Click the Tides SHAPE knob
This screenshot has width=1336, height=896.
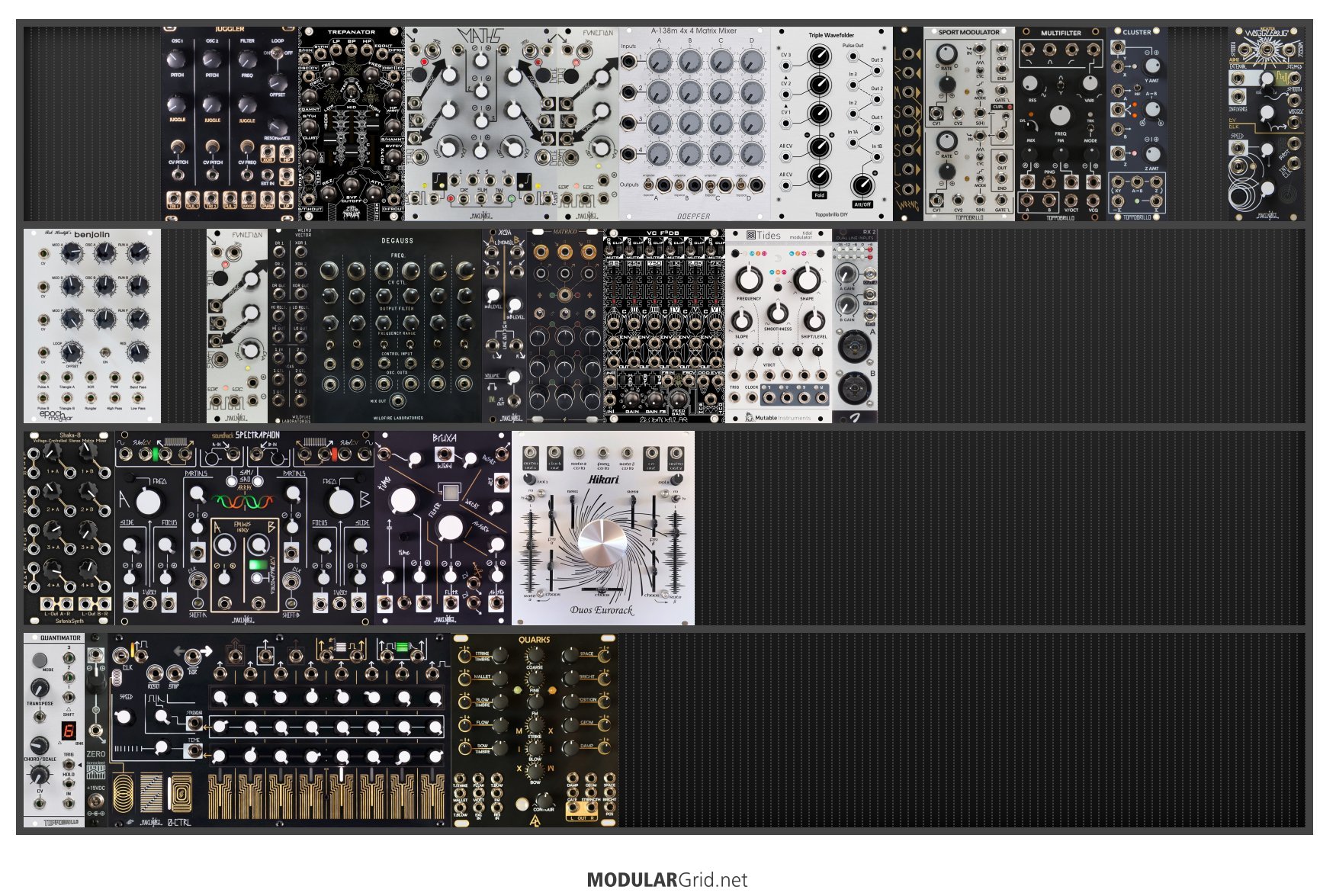click(807, 279)
